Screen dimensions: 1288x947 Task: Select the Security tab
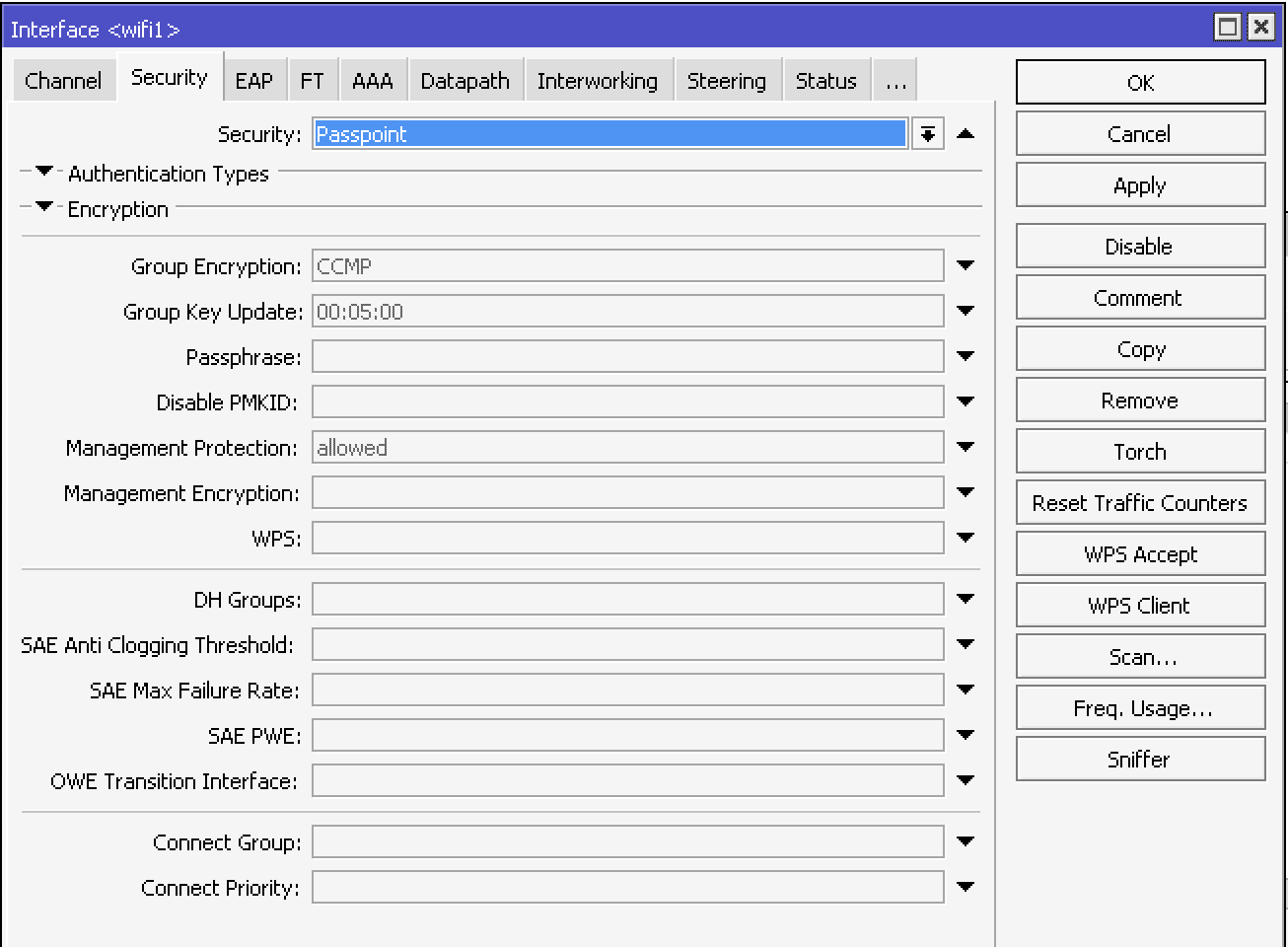[170, 78]
